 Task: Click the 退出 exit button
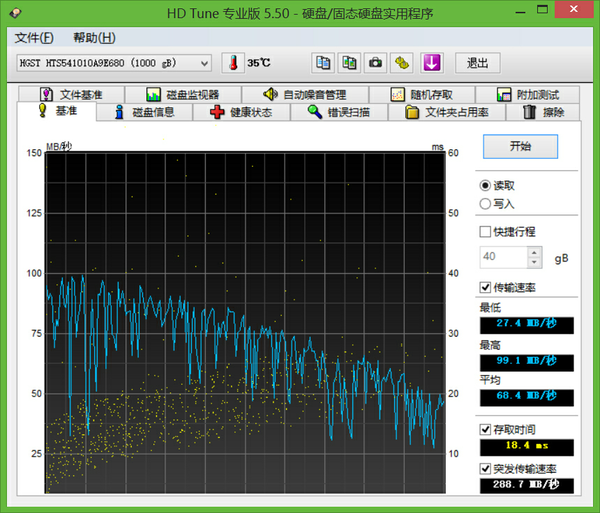tap(477, 63)
